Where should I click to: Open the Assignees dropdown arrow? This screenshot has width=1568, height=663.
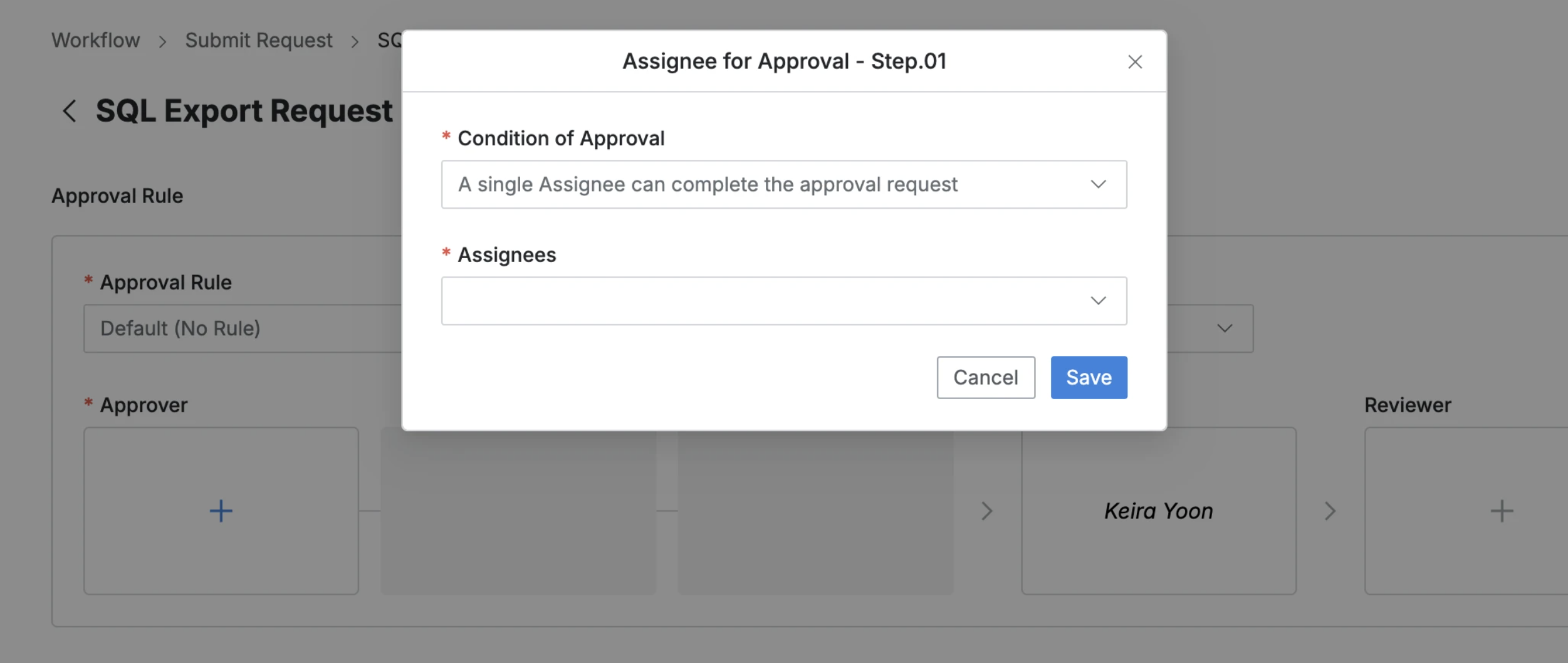click(1098, 301)
